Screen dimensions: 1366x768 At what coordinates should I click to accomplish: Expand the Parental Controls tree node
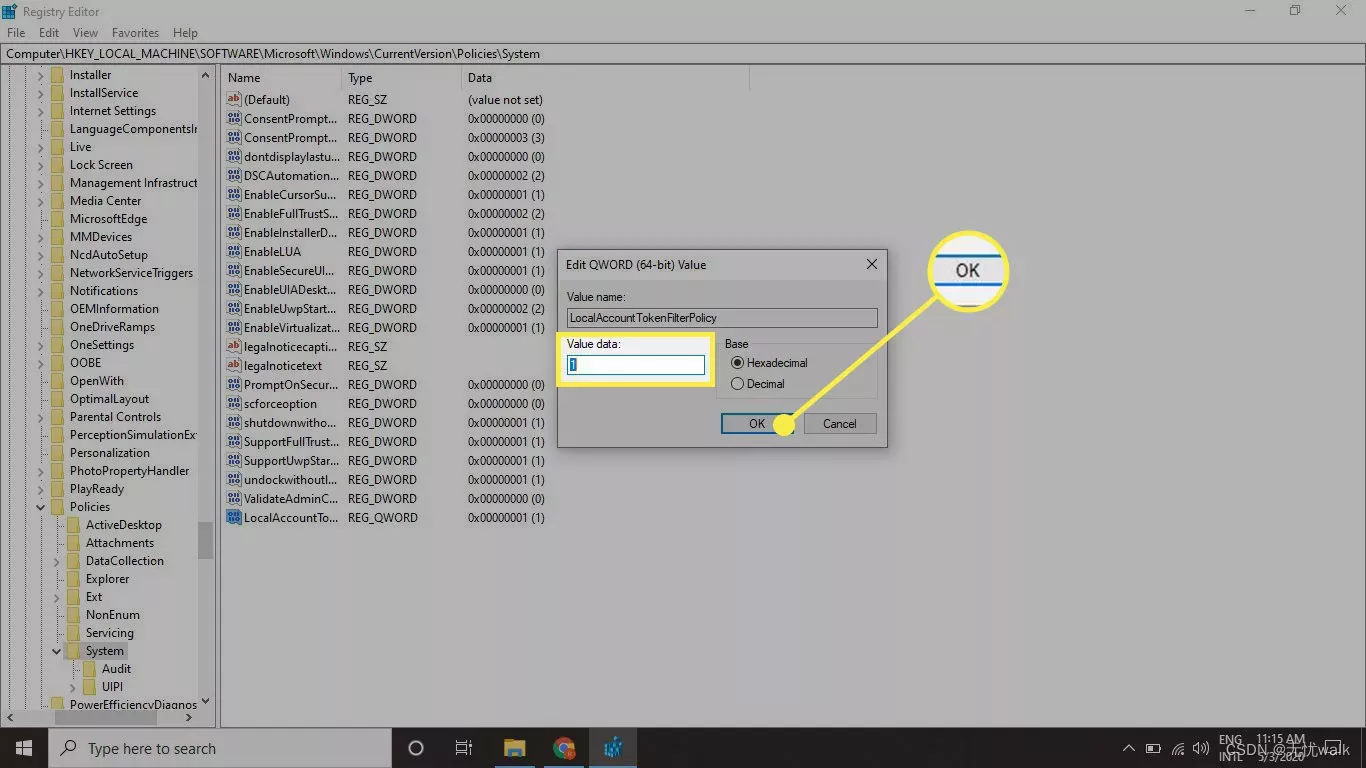click(41, 417)
